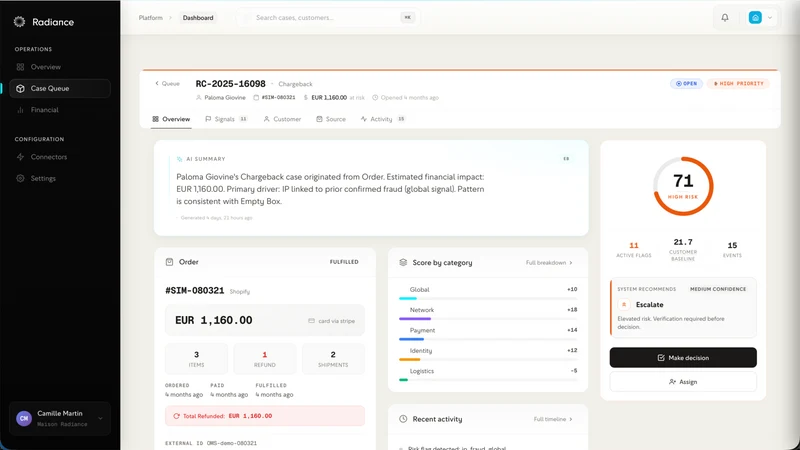Click the blue home workspace icon
800x450 pixels.
(x=755, y=17)
